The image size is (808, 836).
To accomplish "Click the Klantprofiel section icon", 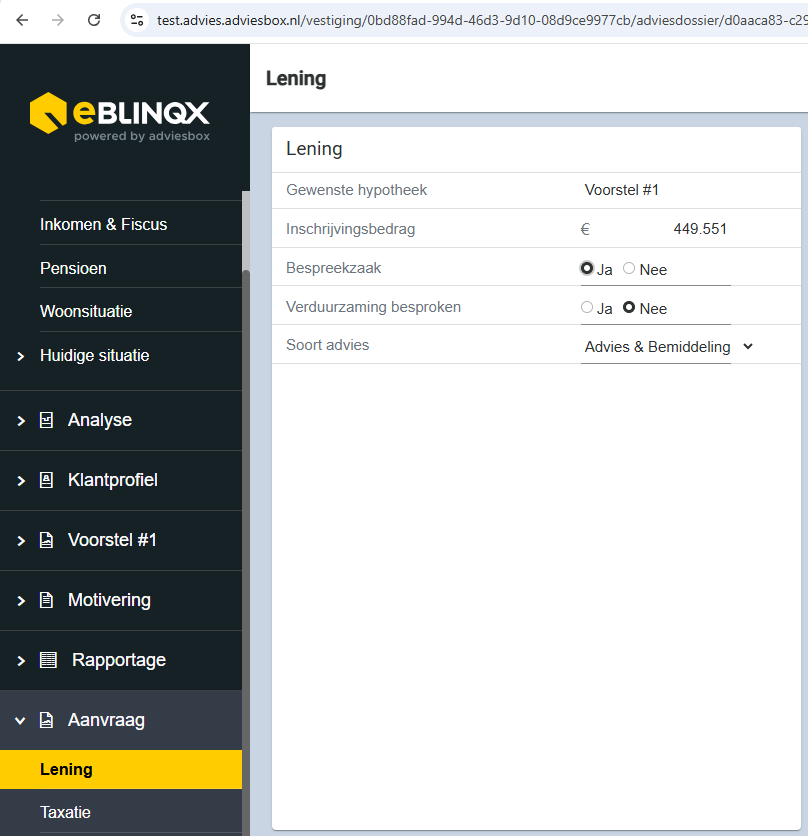I will pyautogui.click(x=46, y=481).
